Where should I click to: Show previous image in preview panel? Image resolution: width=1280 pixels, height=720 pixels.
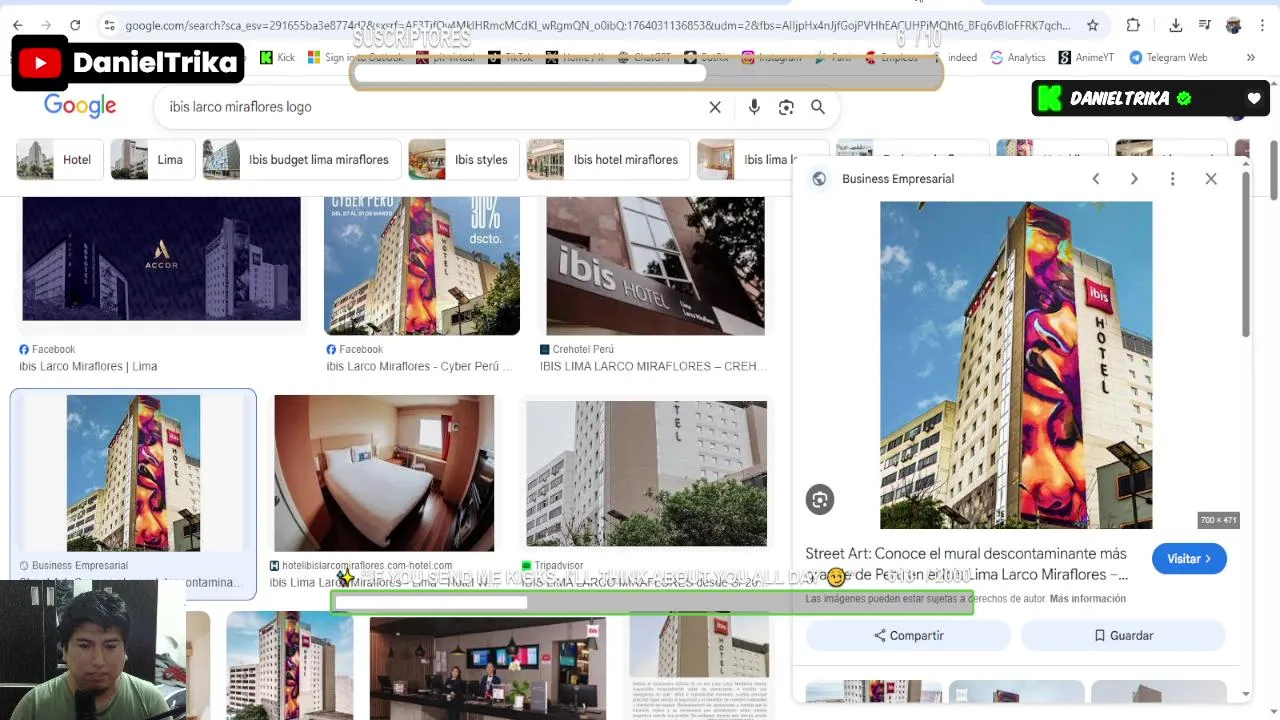[x=1096, y=179]
